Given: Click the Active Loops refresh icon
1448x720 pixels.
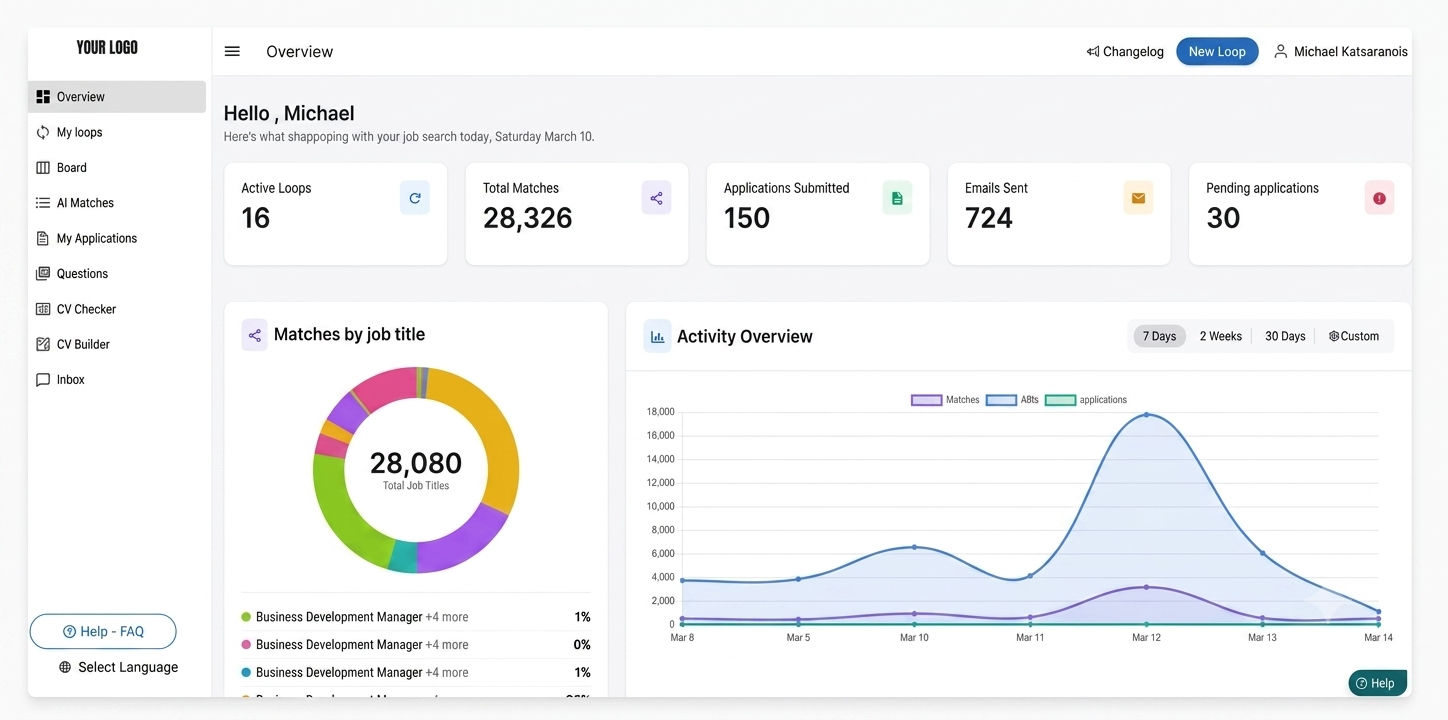Looking at the screenshot, I should (415, 198).
